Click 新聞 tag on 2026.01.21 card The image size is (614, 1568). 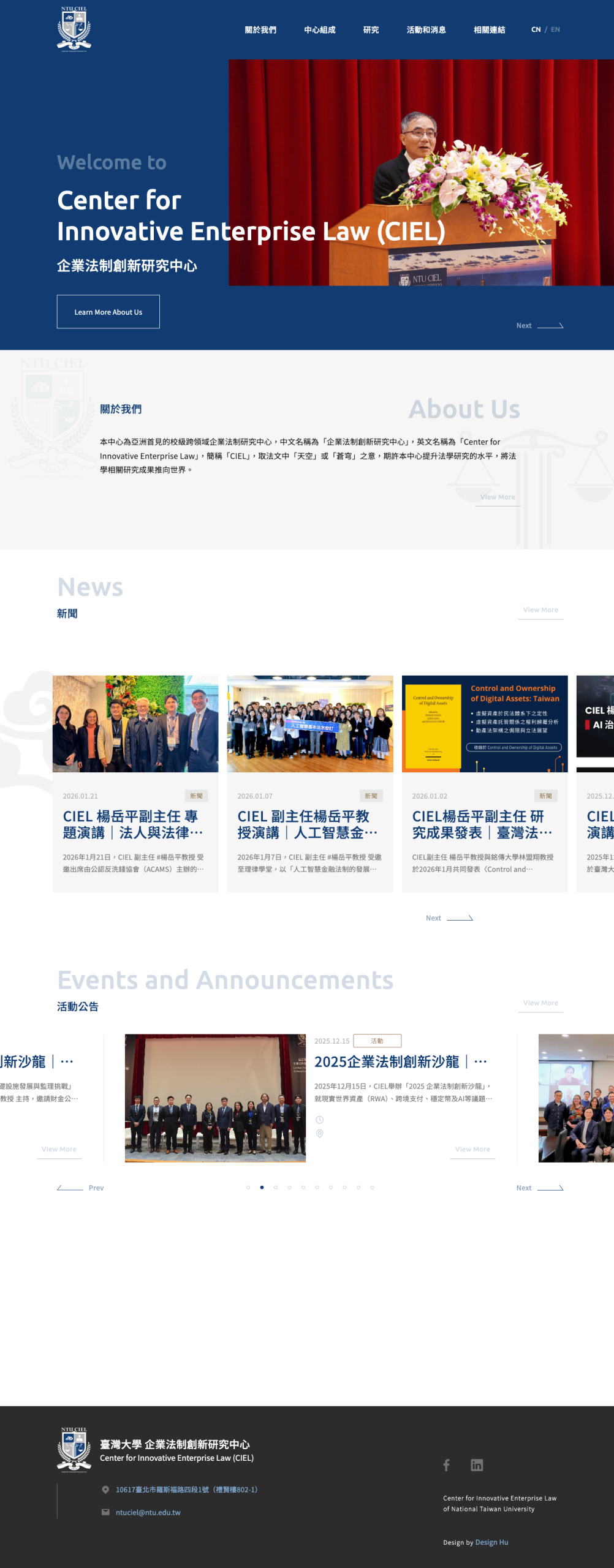pyautogui.click(x=196, y=796)
